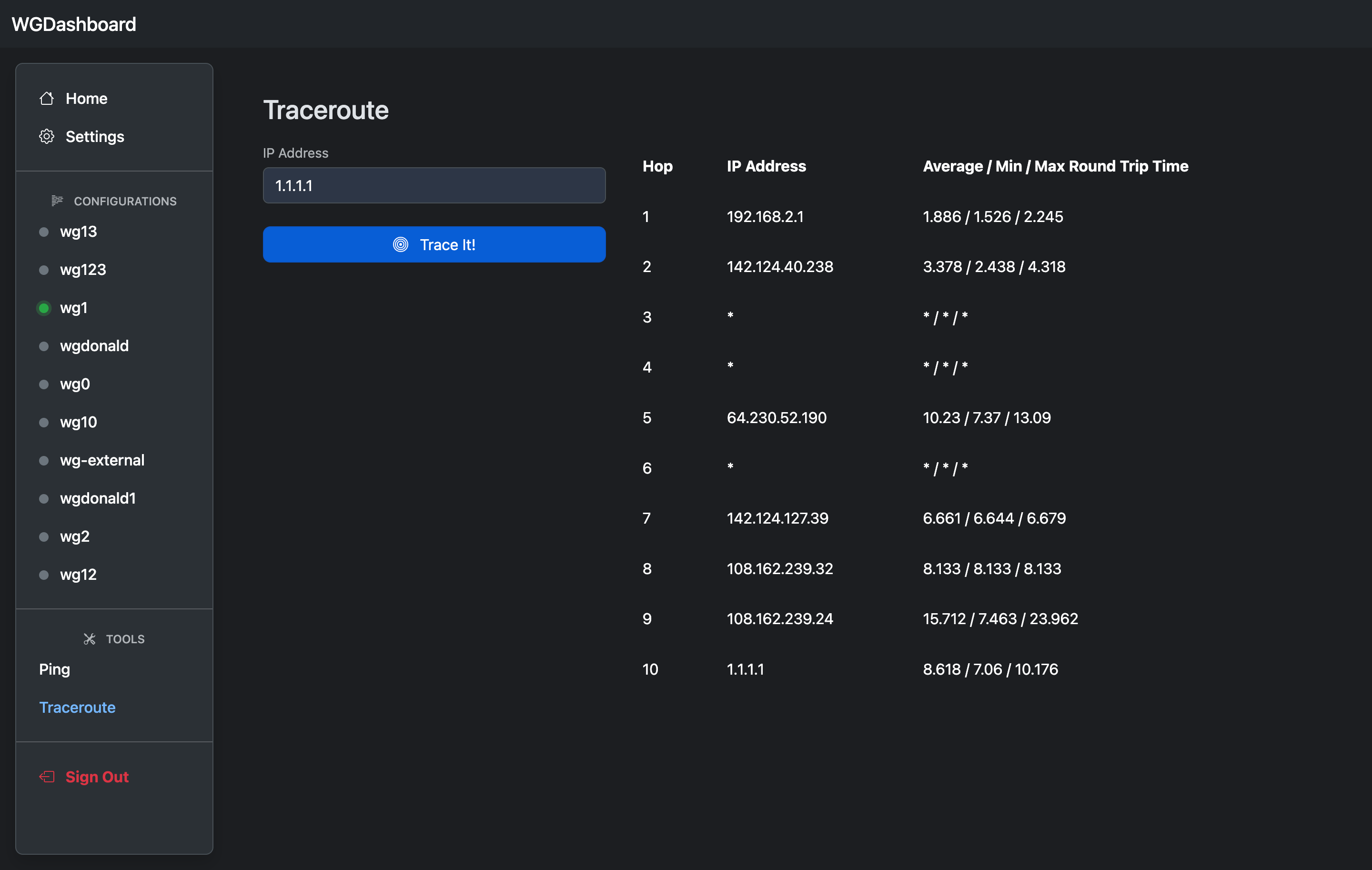Click the Hop column header
The width and height of the screenshot is (1372, 870).
657,166
